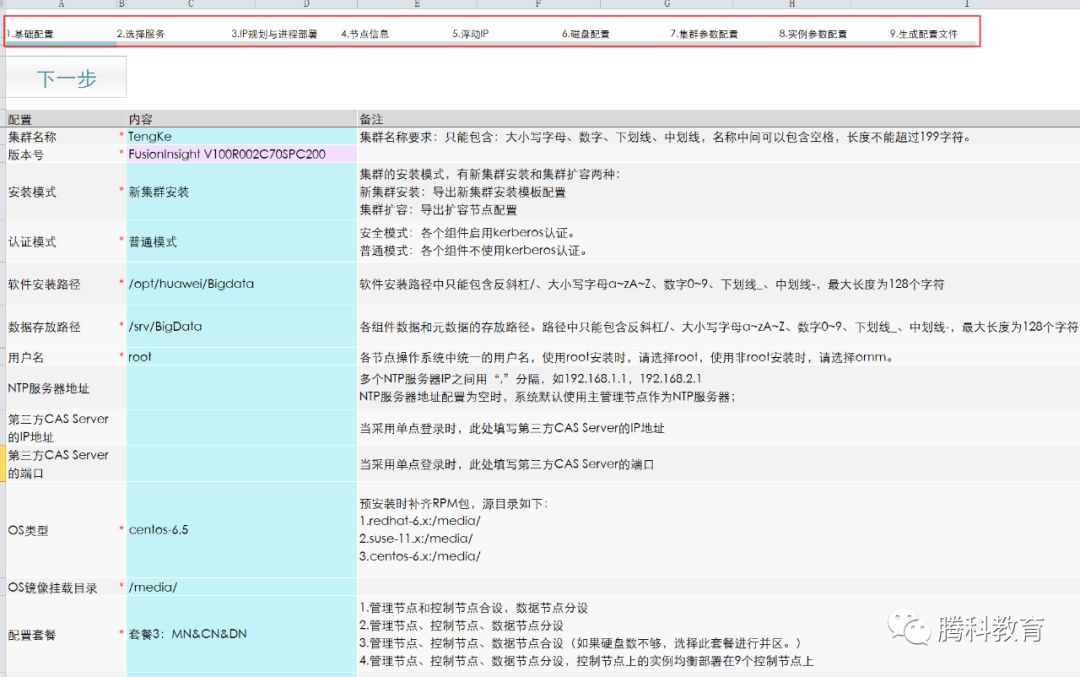Select the 5.浮动IP step tab
The image size is (1080, 677).
point(470,34)
